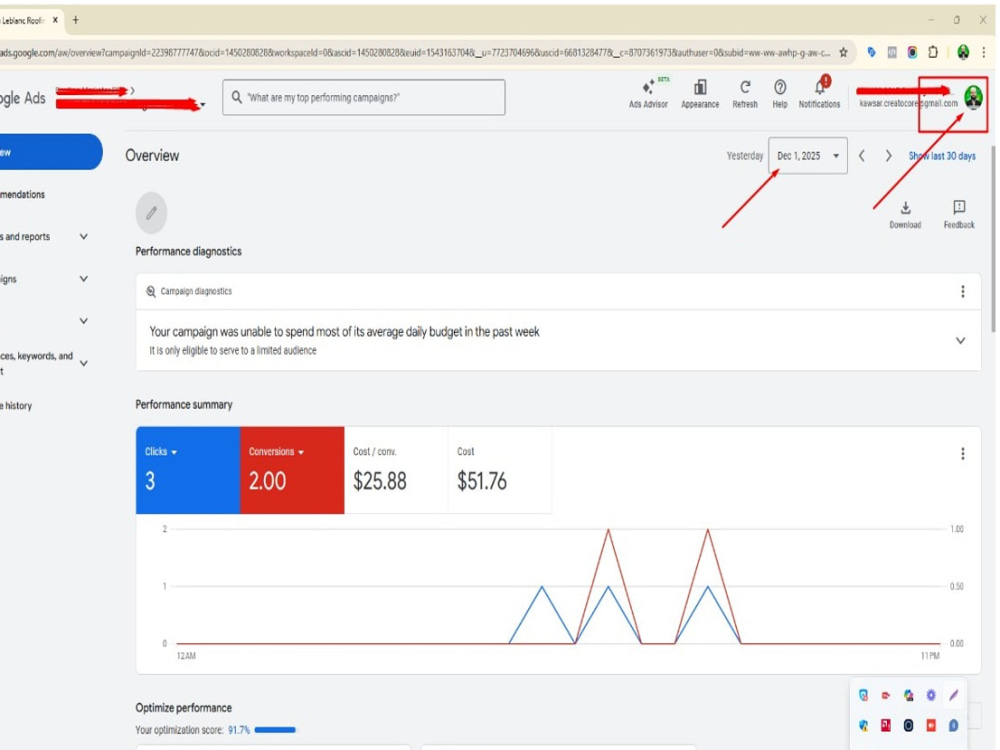The width and height of the screenshot is (1000, 750).
Task: Bookmark this page with the star icon
Action: [843, 52]
